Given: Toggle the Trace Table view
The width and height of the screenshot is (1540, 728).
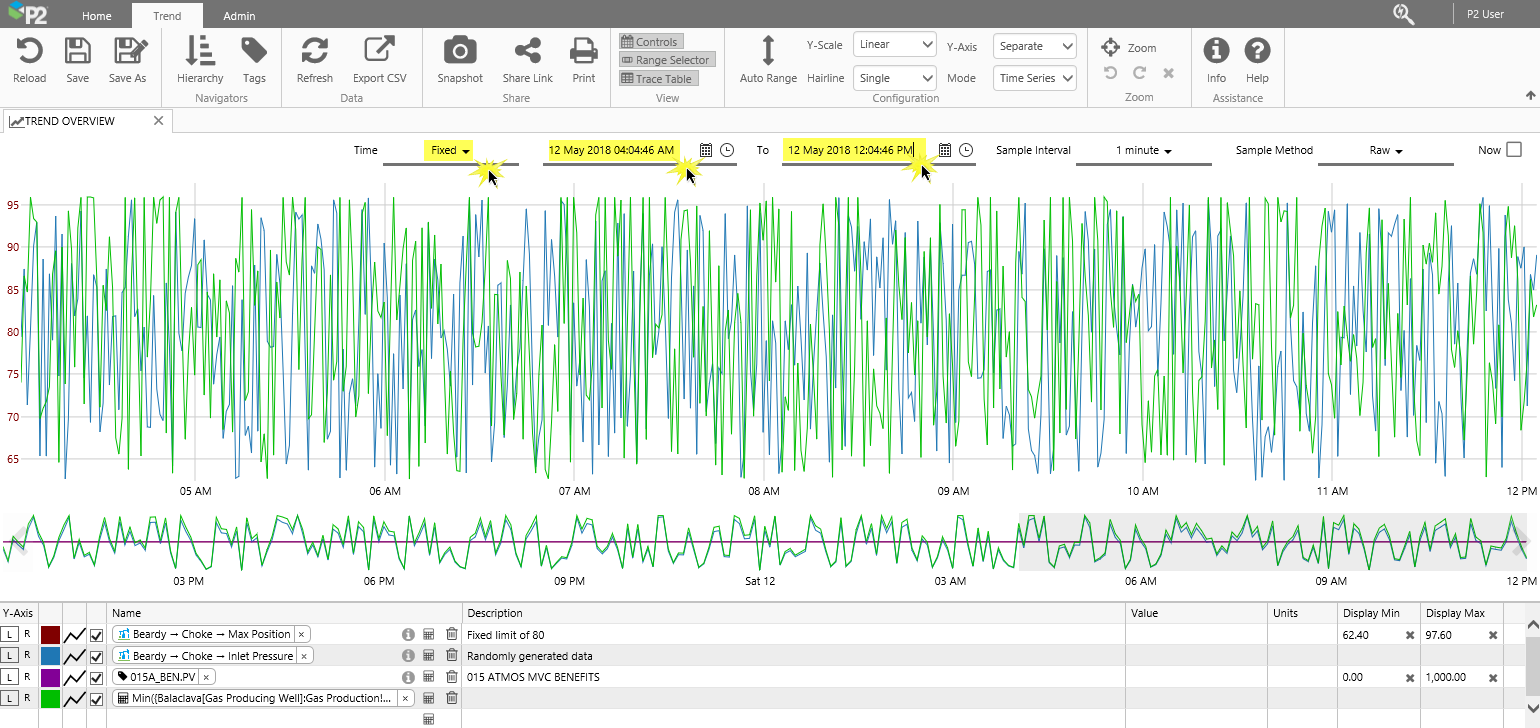Looking at the screenshot, I should [x=656, y=79].
